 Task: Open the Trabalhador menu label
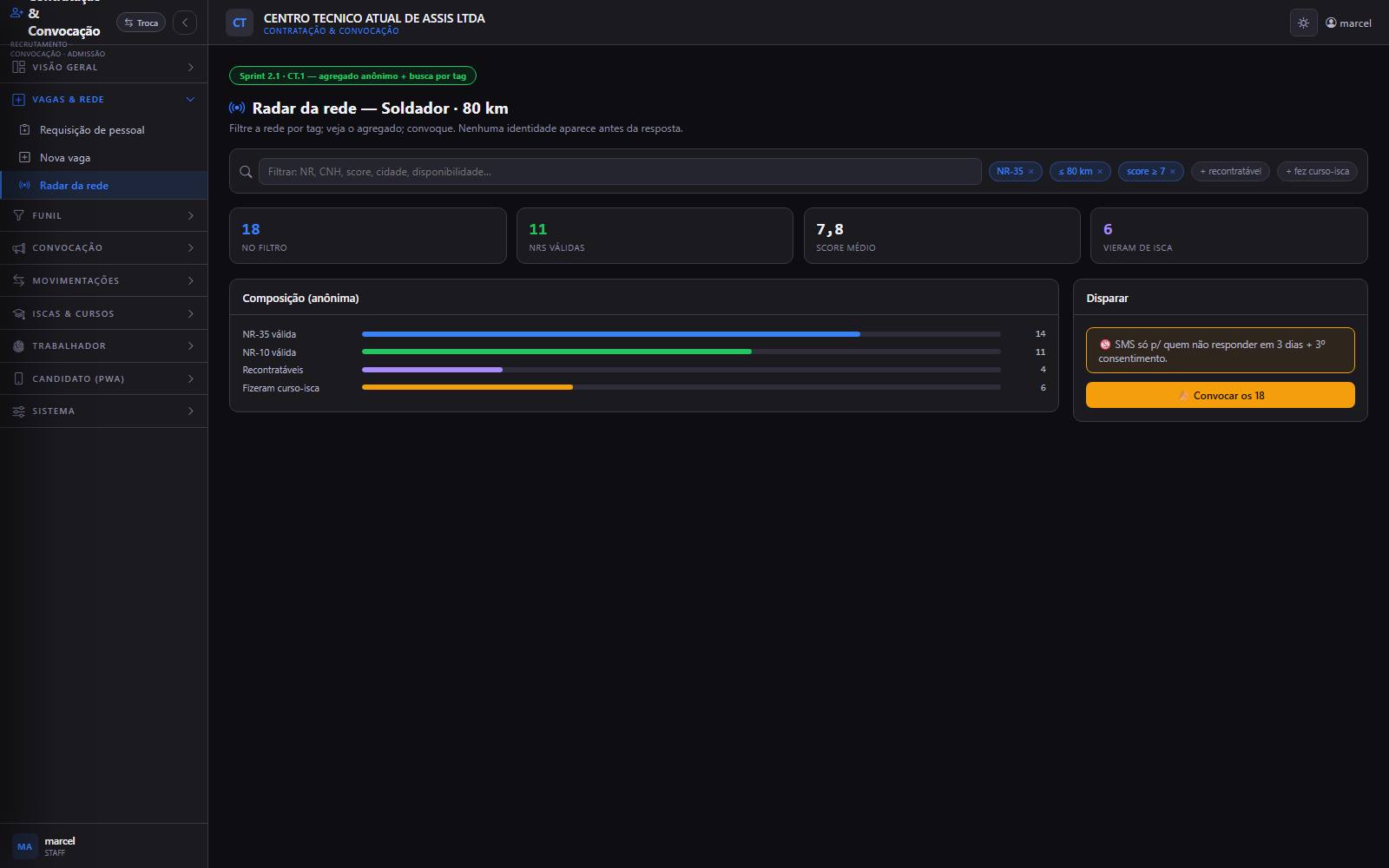(69, 345)
